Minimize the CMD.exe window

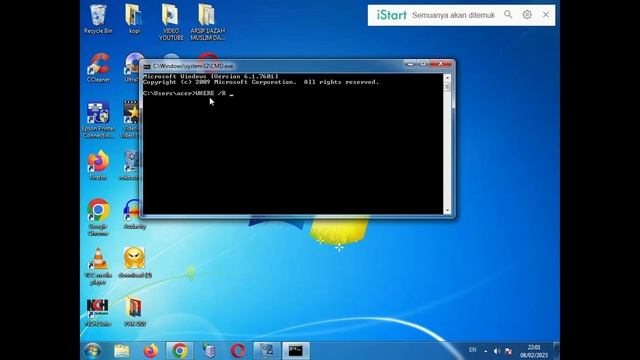pyautogui.click(x=410, y=64)
